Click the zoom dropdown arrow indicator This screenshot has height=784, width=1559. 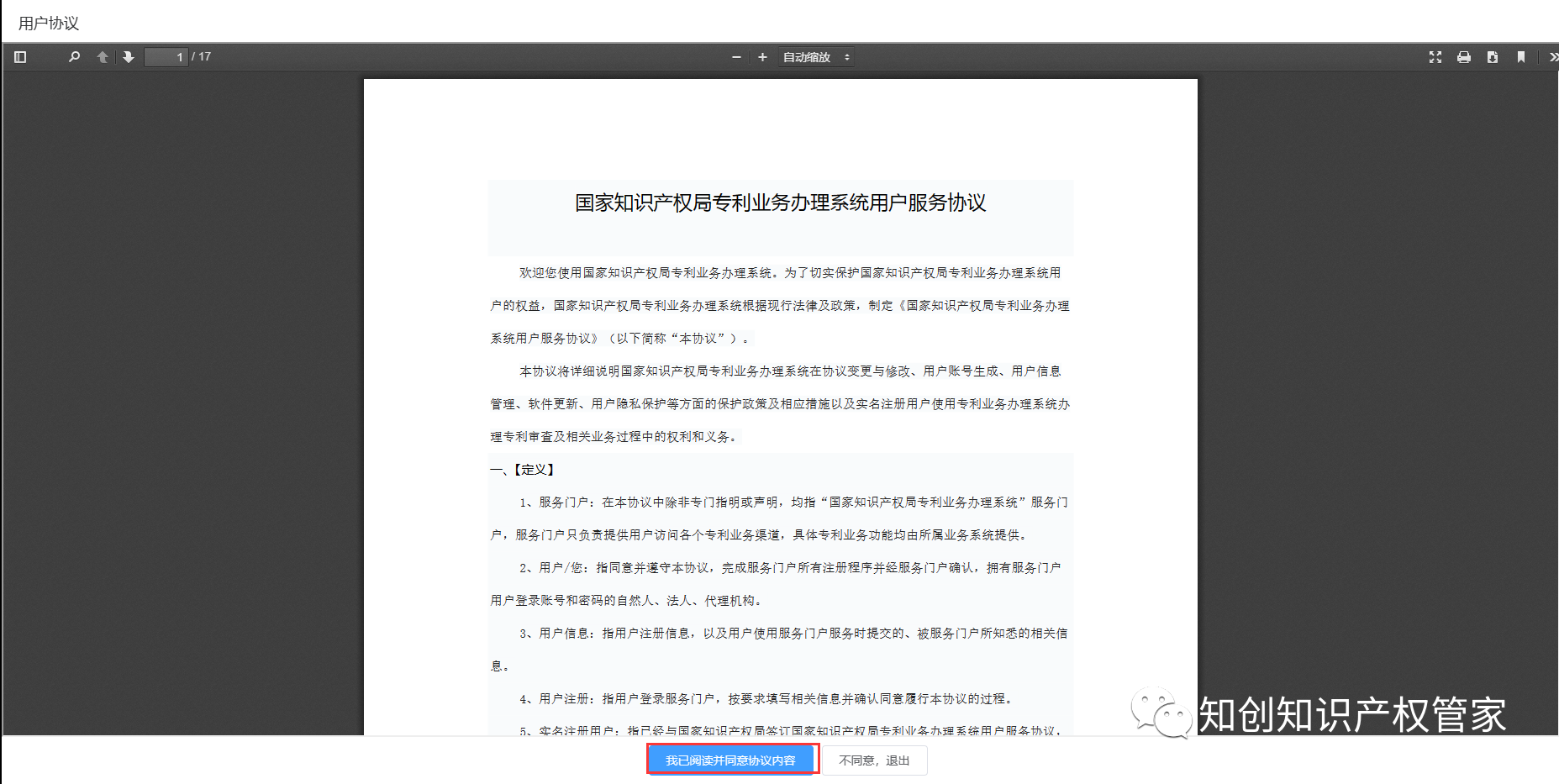coord(846,57)
